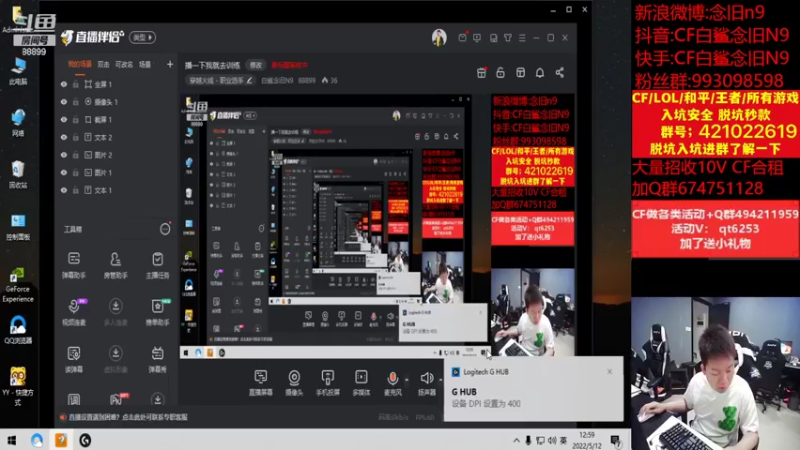800x450 pixels.
Task: Open the notification bell in the main toolbar
Action: pyautogui.click(x=540, y=73)
